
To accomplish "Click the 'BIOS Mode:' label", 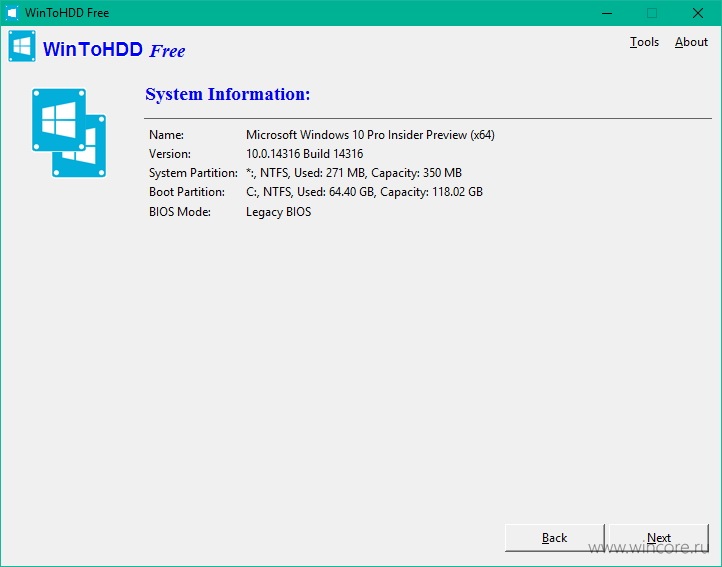I will pos(180,212).
